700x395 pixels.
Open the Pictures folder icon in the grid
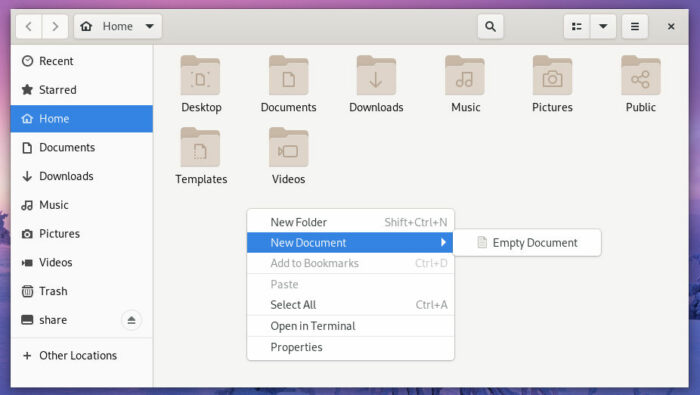[552, 84]
